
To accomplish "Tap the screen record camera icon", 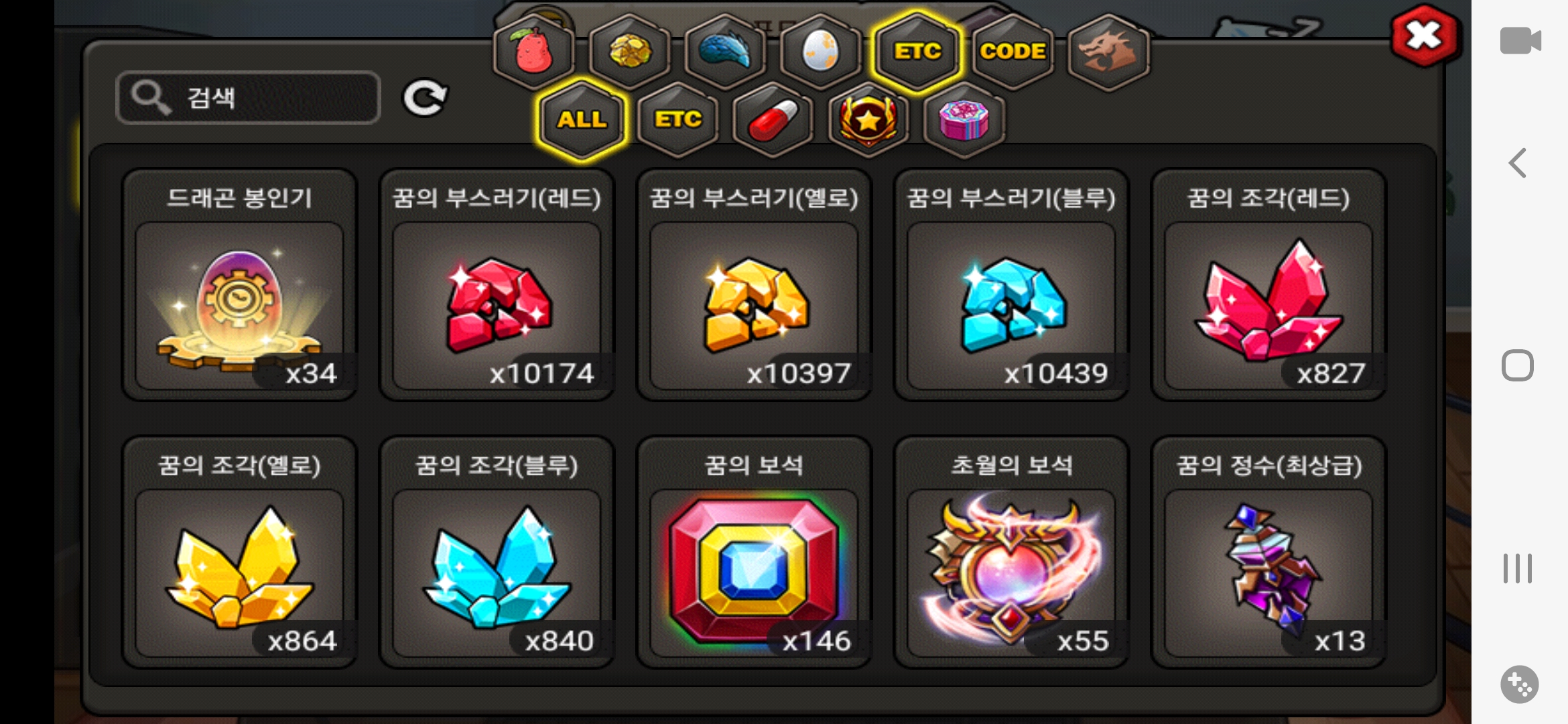I will (x=1520, y=40).
